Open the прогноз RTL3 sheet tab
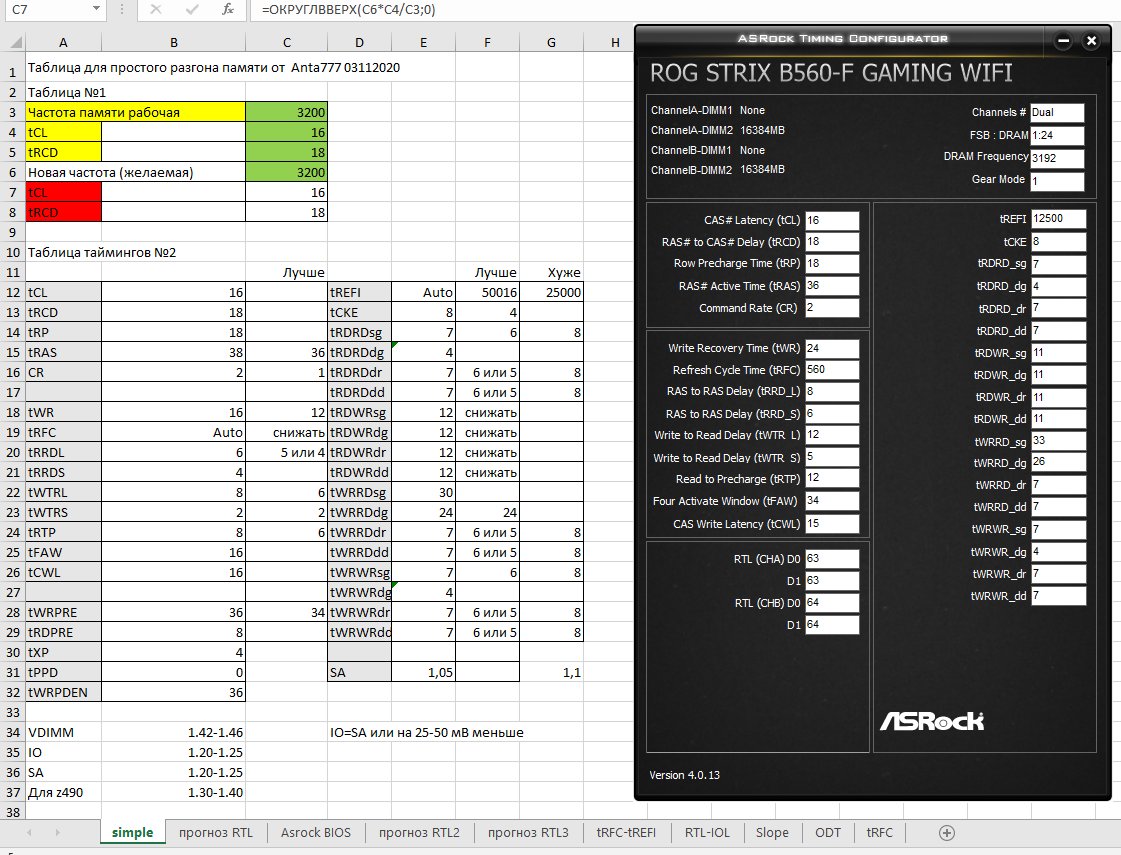Screen dimensions: 1121x855 point(528,832)
